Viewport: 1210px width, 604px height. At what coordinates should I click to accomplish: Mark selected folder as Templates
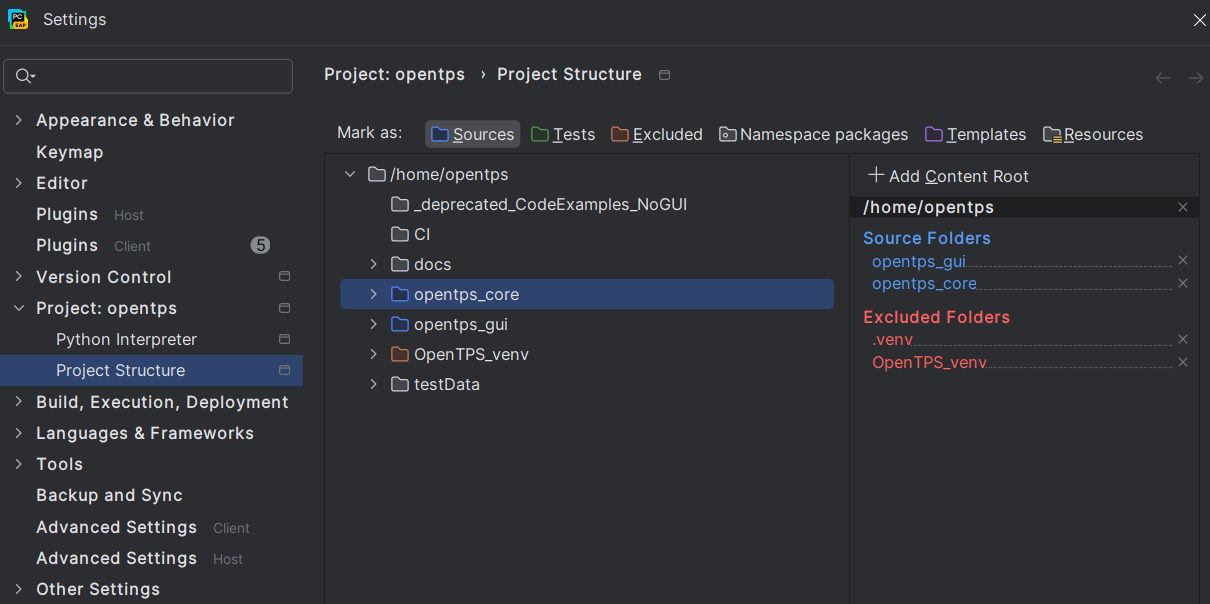pos(976,134)
